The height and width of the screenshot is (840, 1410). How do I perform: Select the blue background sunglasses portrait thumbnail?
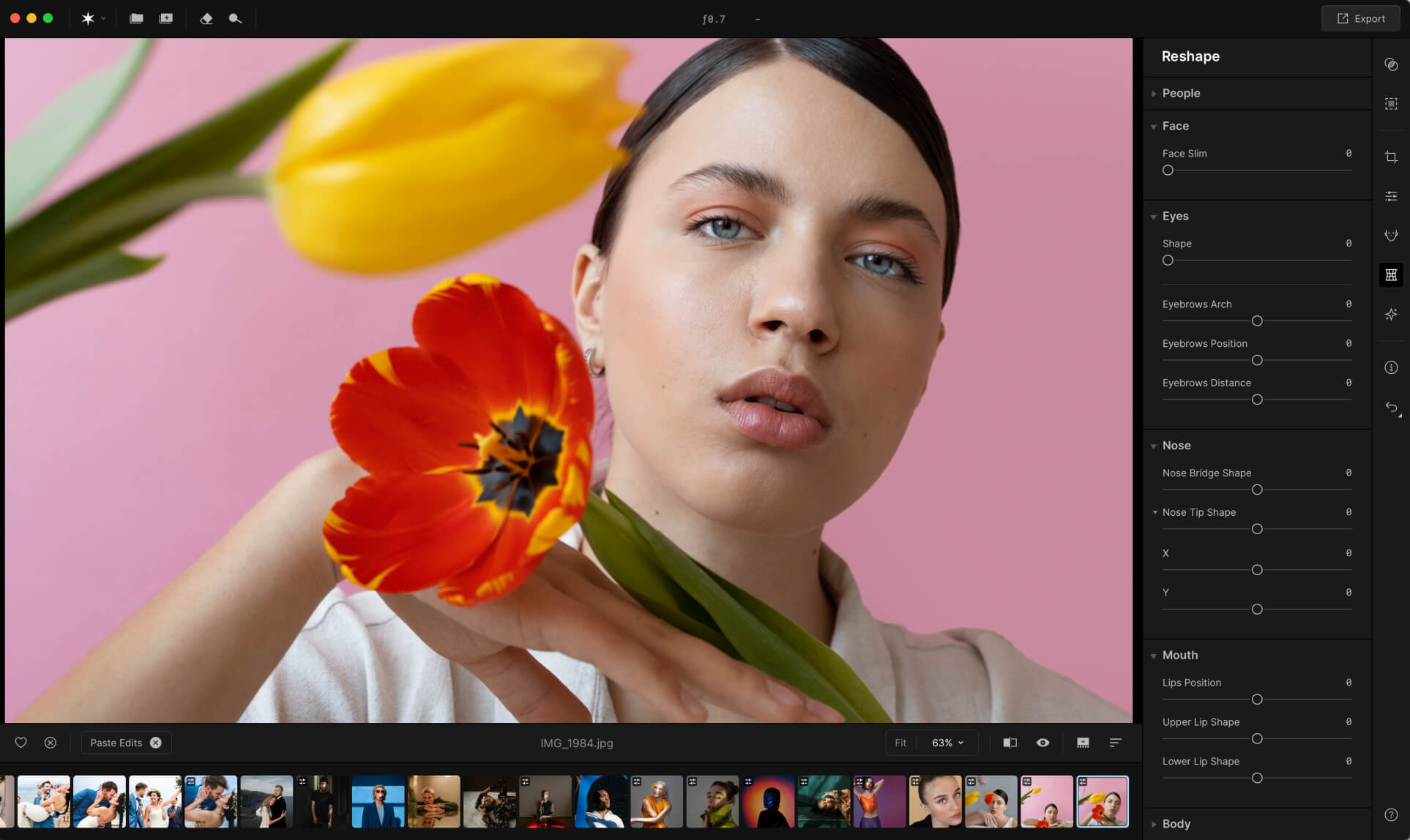378,802
